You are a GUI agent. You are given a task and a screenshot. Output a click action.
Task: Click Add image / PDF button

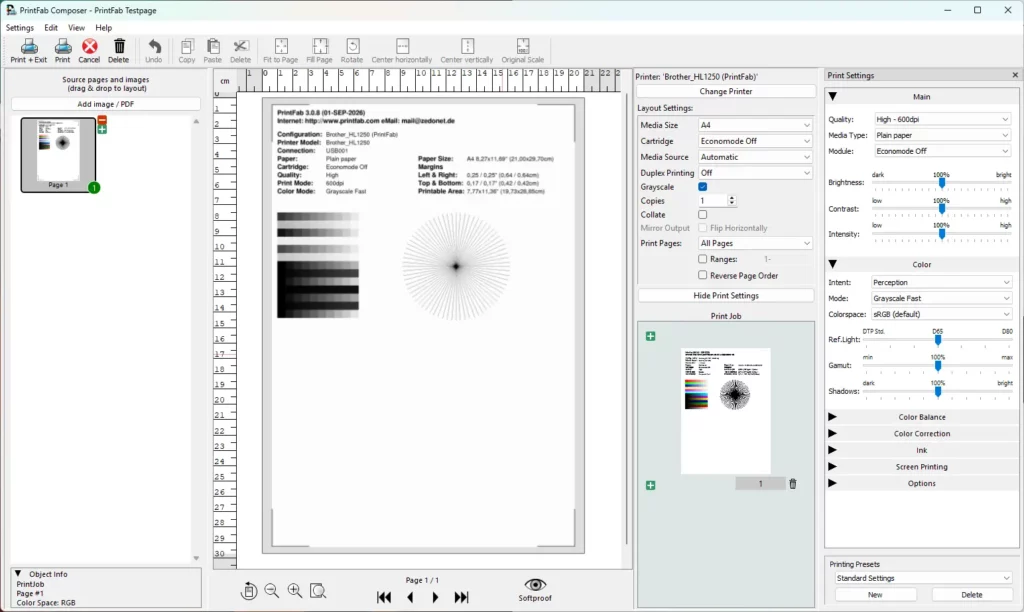105,104
